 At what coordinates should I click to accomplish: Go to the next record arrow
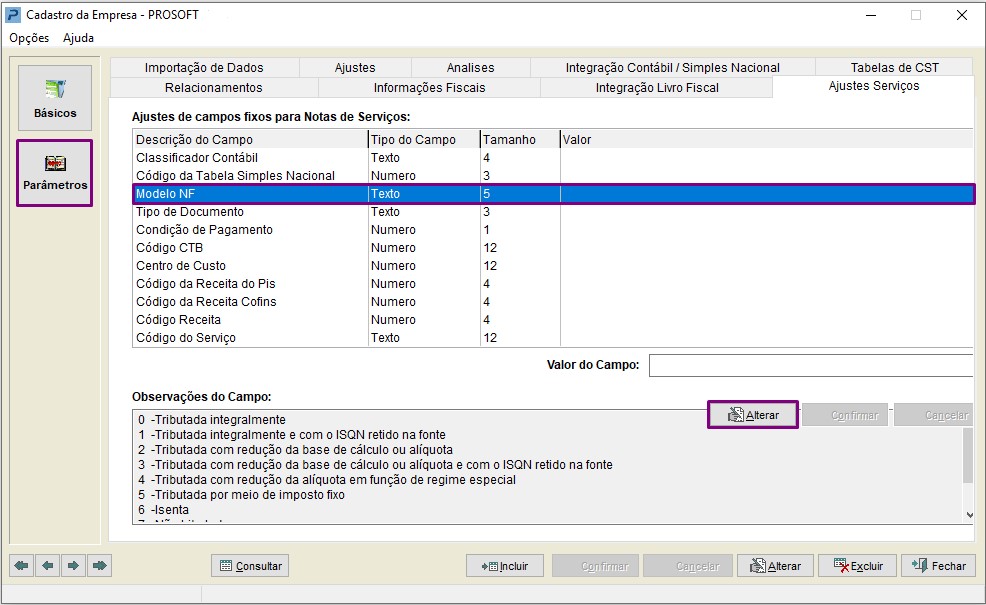pyautogui.click(x=73, y=566)
